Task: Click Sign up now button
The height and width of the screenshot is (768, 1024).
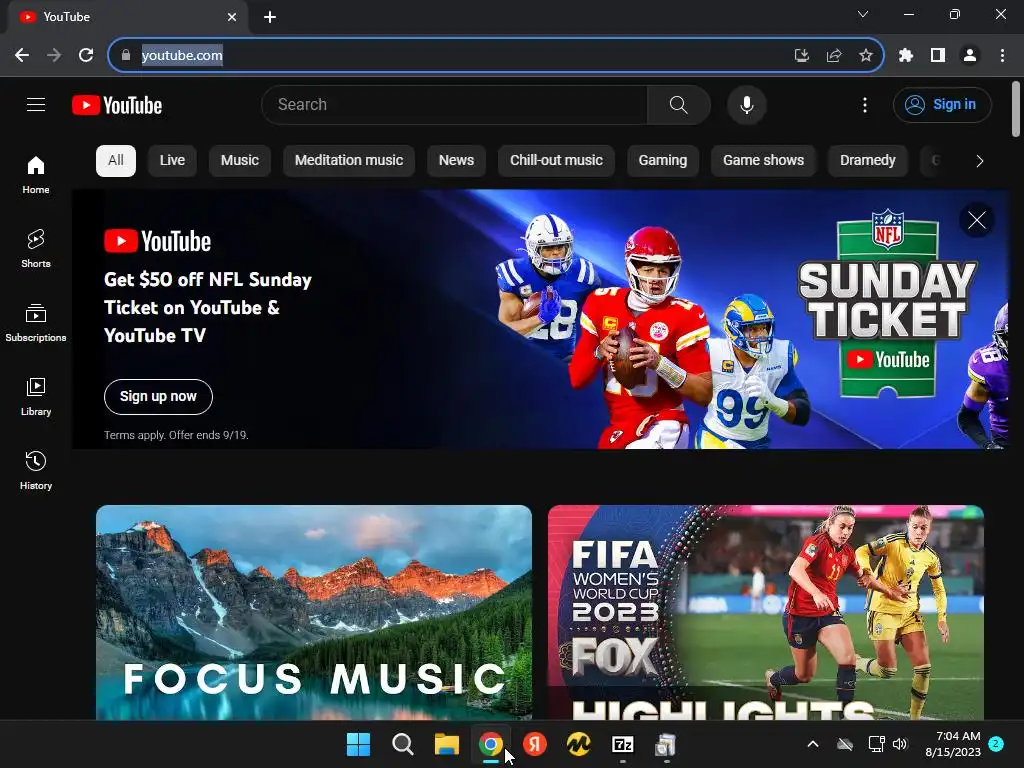Action: pos(158,396)
